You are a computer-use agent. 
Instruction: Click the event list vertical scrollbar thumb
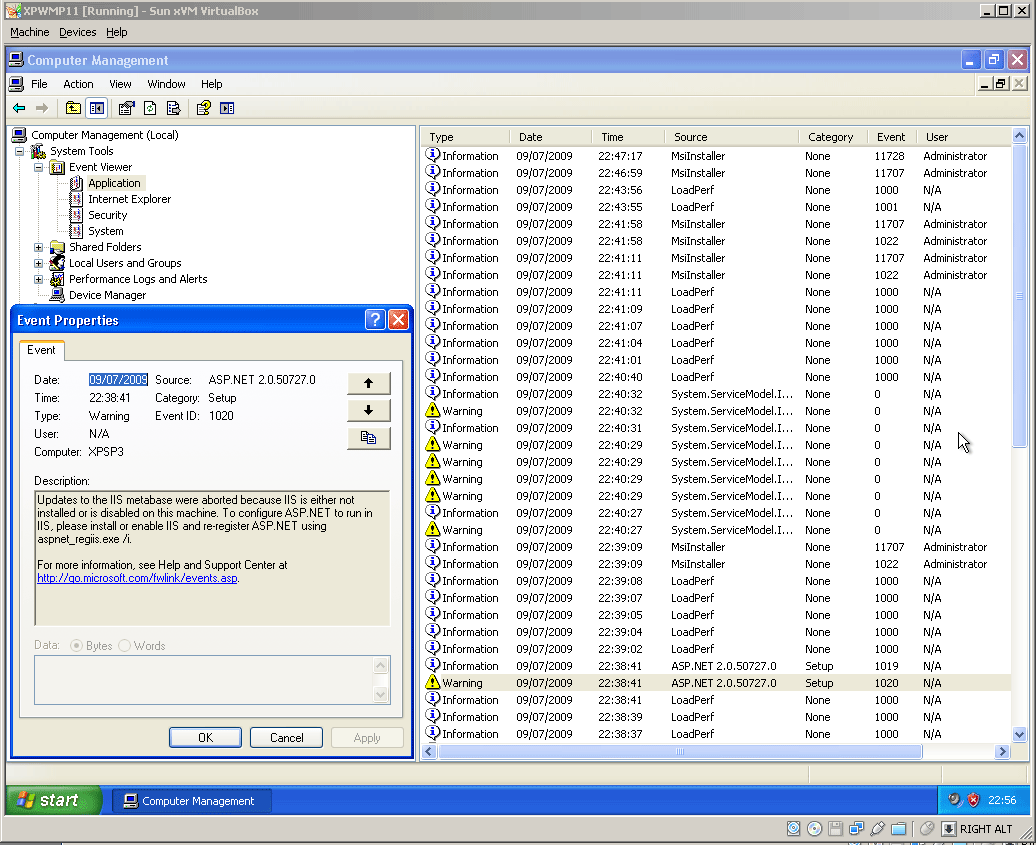1019,296
